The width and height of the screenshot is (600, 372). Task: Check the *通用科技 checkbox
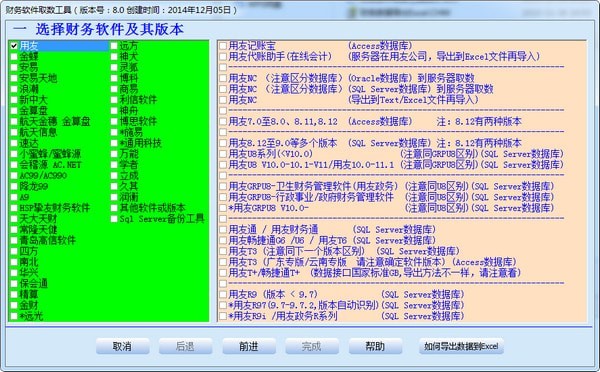(114, 143)
